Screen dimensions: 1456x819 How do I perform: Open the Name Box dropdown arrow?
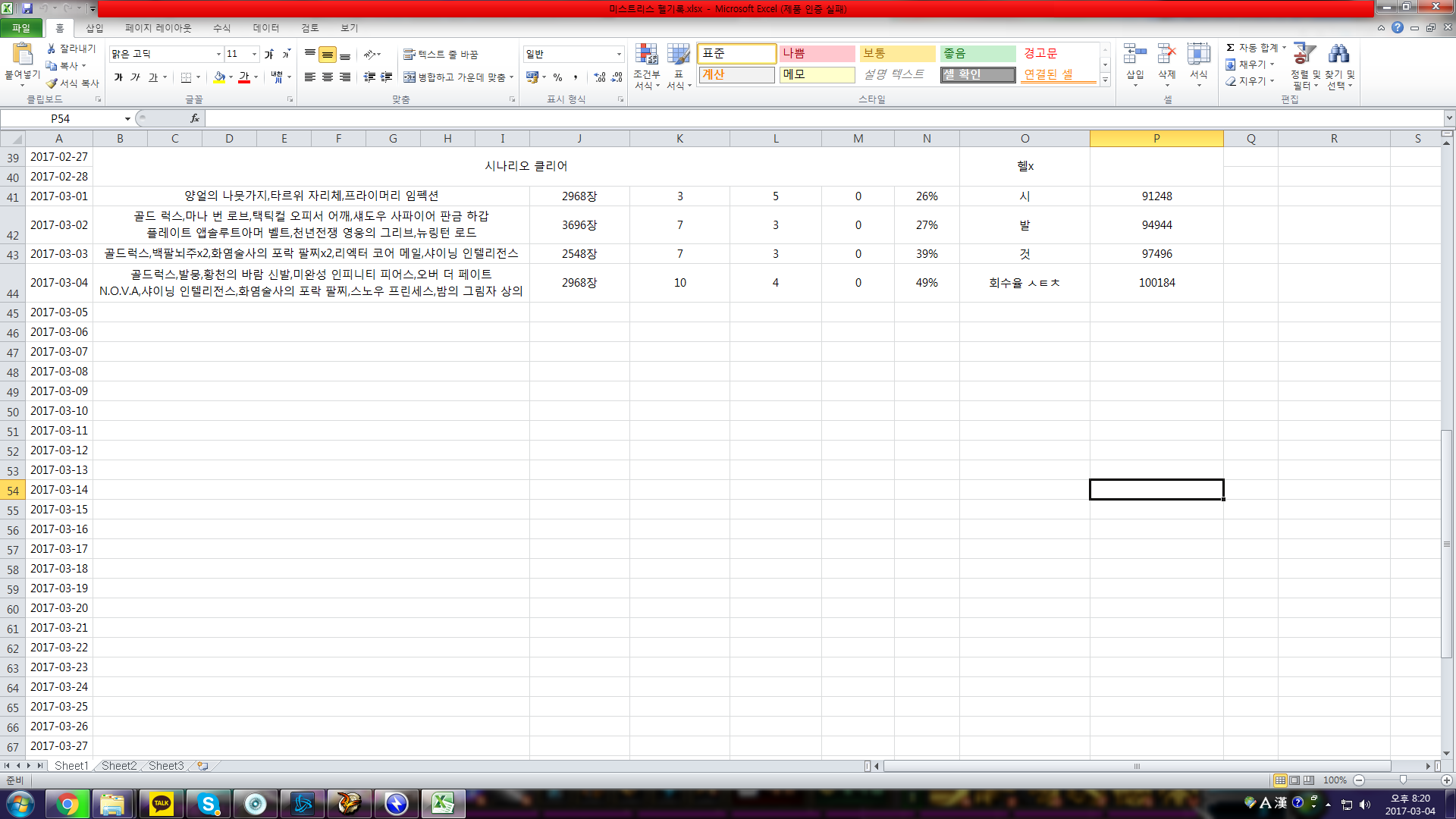pyautogui.click(x=127, y=118)
